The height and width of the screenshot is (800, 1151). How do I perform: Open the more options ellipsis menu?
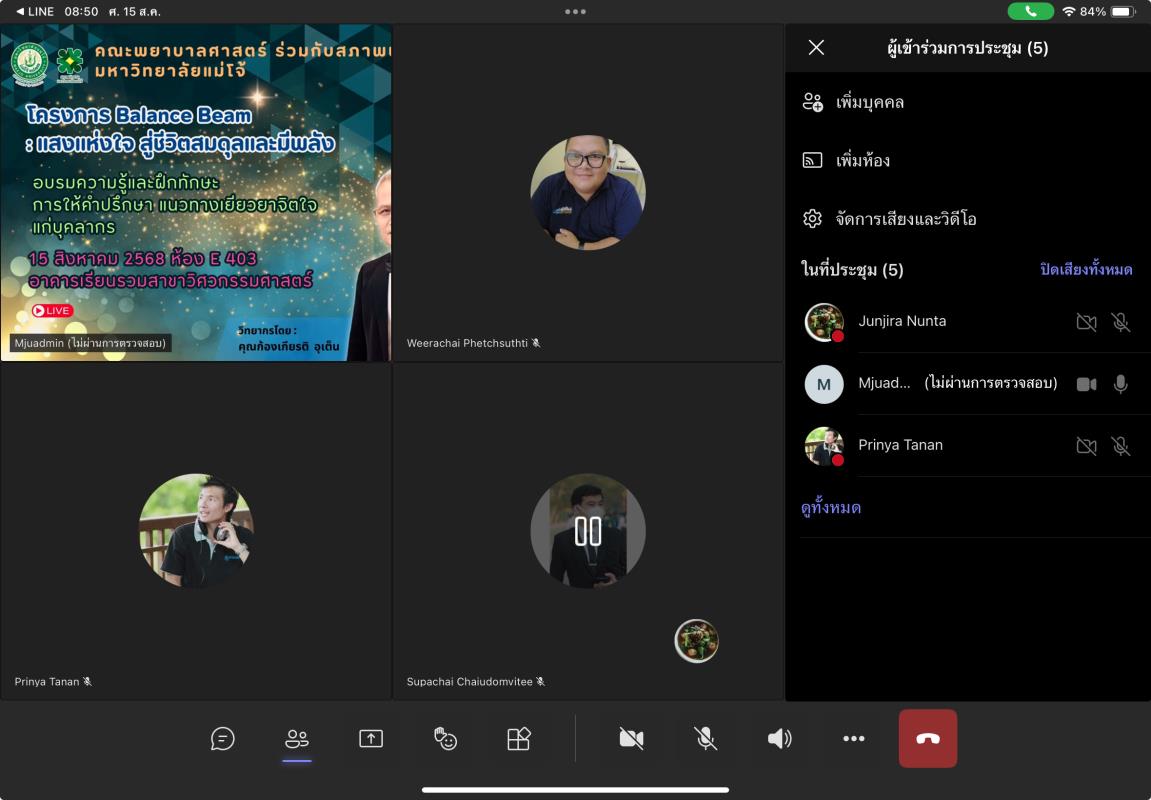click(853, 739)
